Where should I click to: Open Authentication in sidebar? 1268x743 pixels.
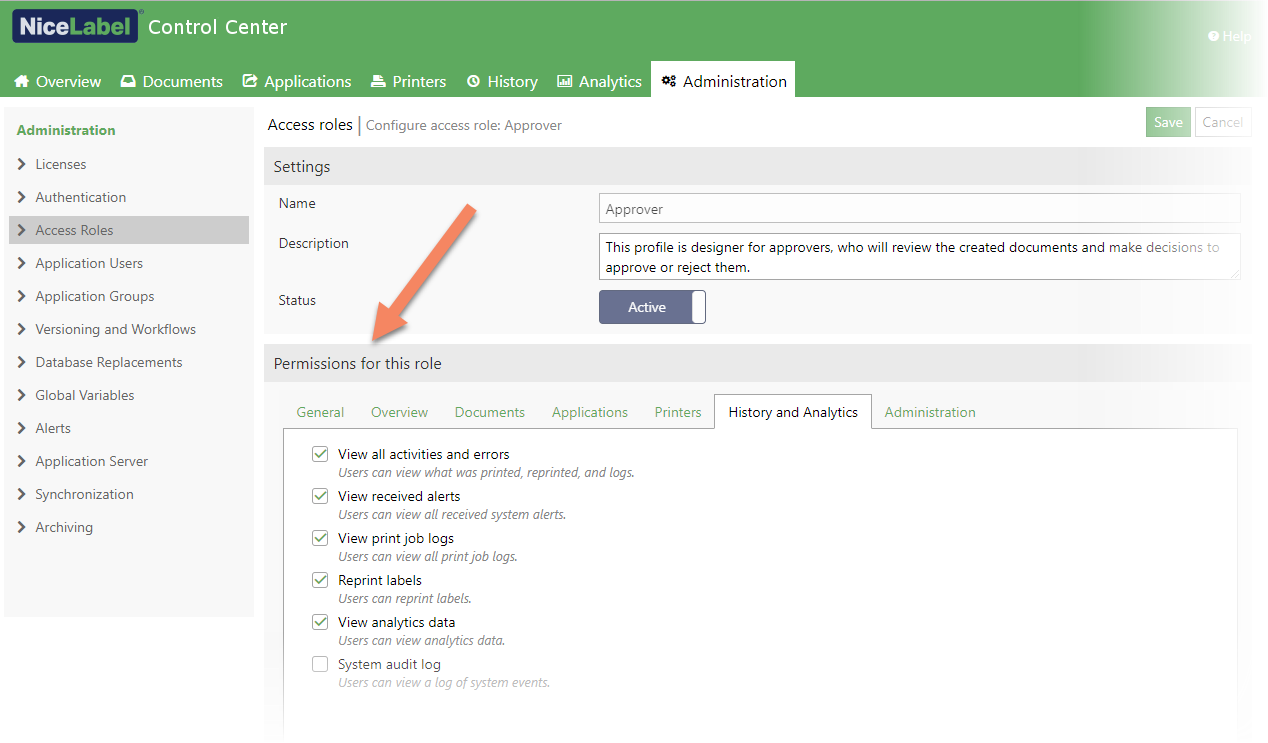[x=81, y=197]
